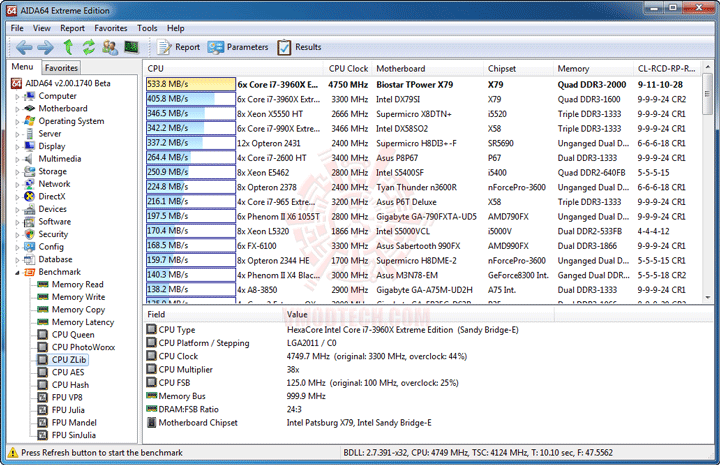Expand the Display tree node
720x465 pixels.
pos(17,146)
